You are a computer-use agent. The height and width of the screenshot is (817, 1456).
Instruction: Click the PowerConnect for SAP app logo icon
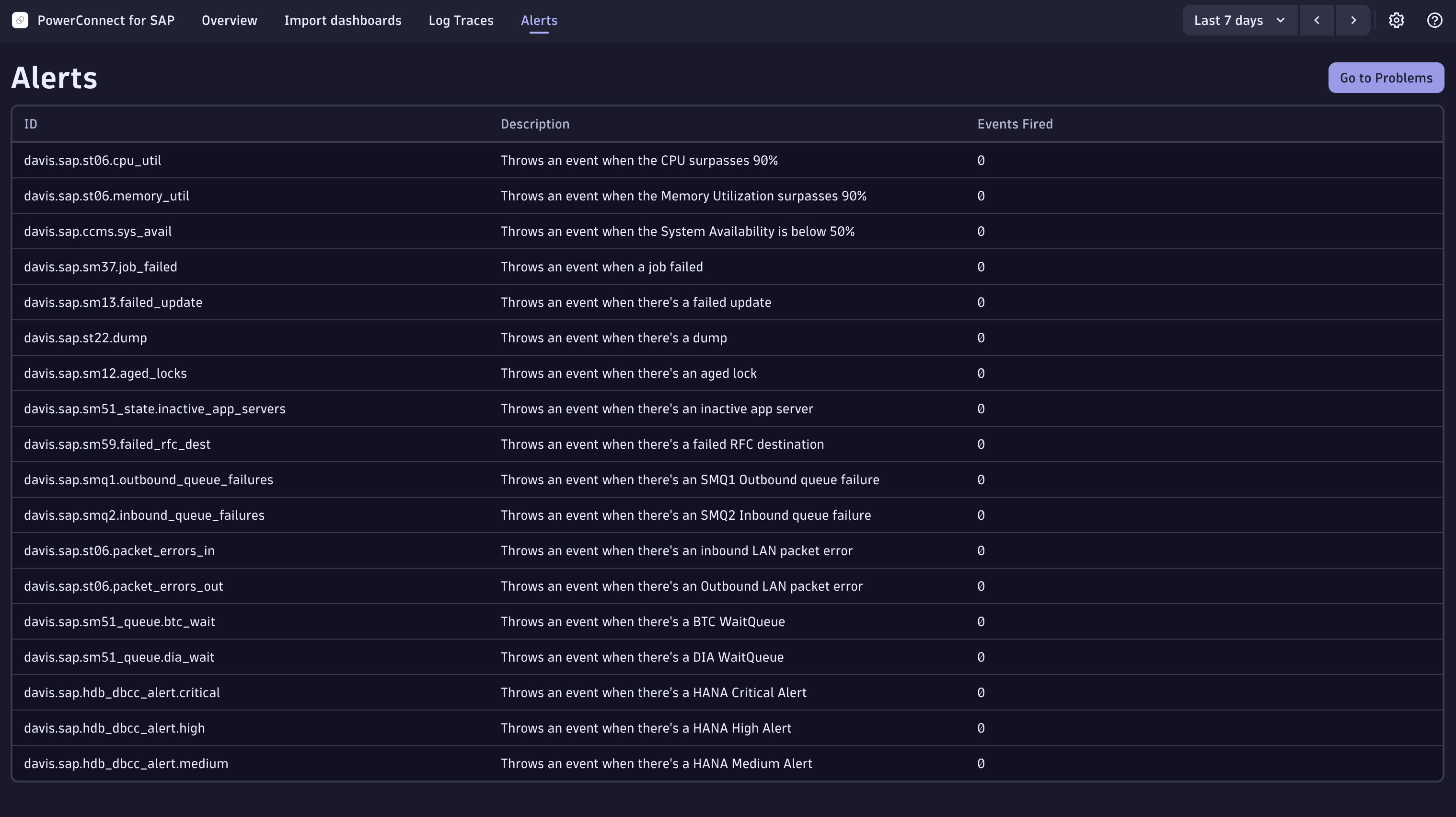coord(20,20)
